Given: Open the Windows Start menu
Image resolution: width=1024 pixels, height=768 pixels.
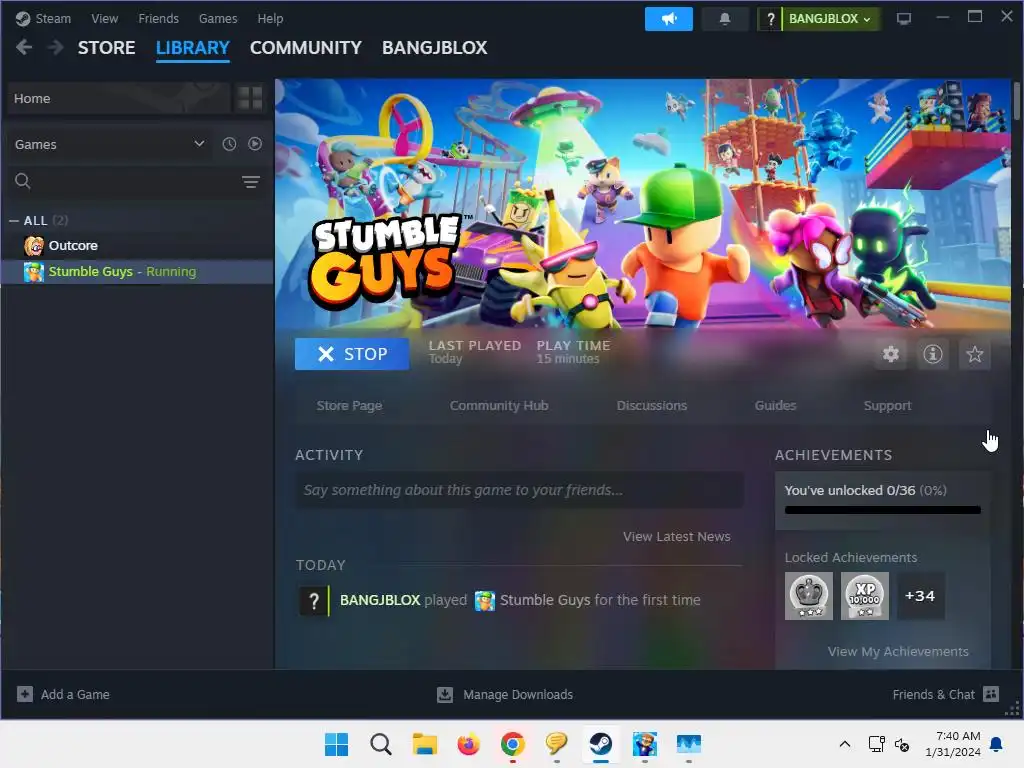Looking at the screenshot, I should tap(336, 744).
